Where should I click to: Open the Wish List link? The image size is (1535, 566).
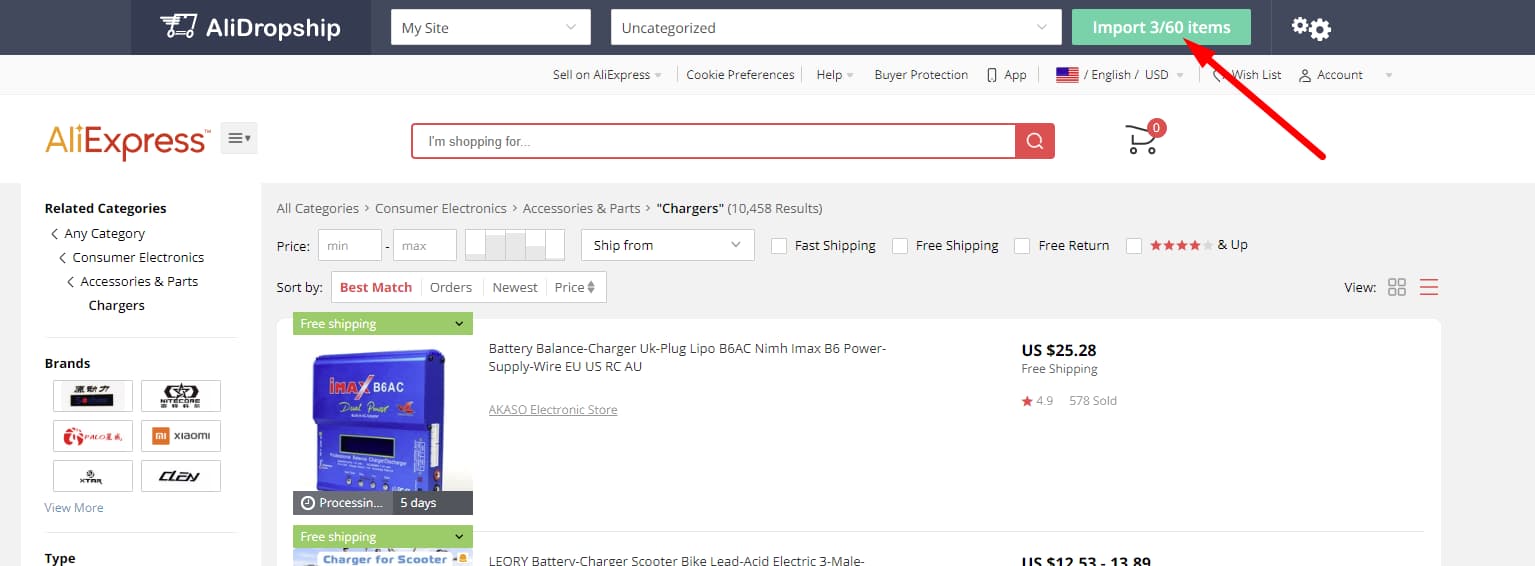pyautogui.click(x=1256, y=75)
